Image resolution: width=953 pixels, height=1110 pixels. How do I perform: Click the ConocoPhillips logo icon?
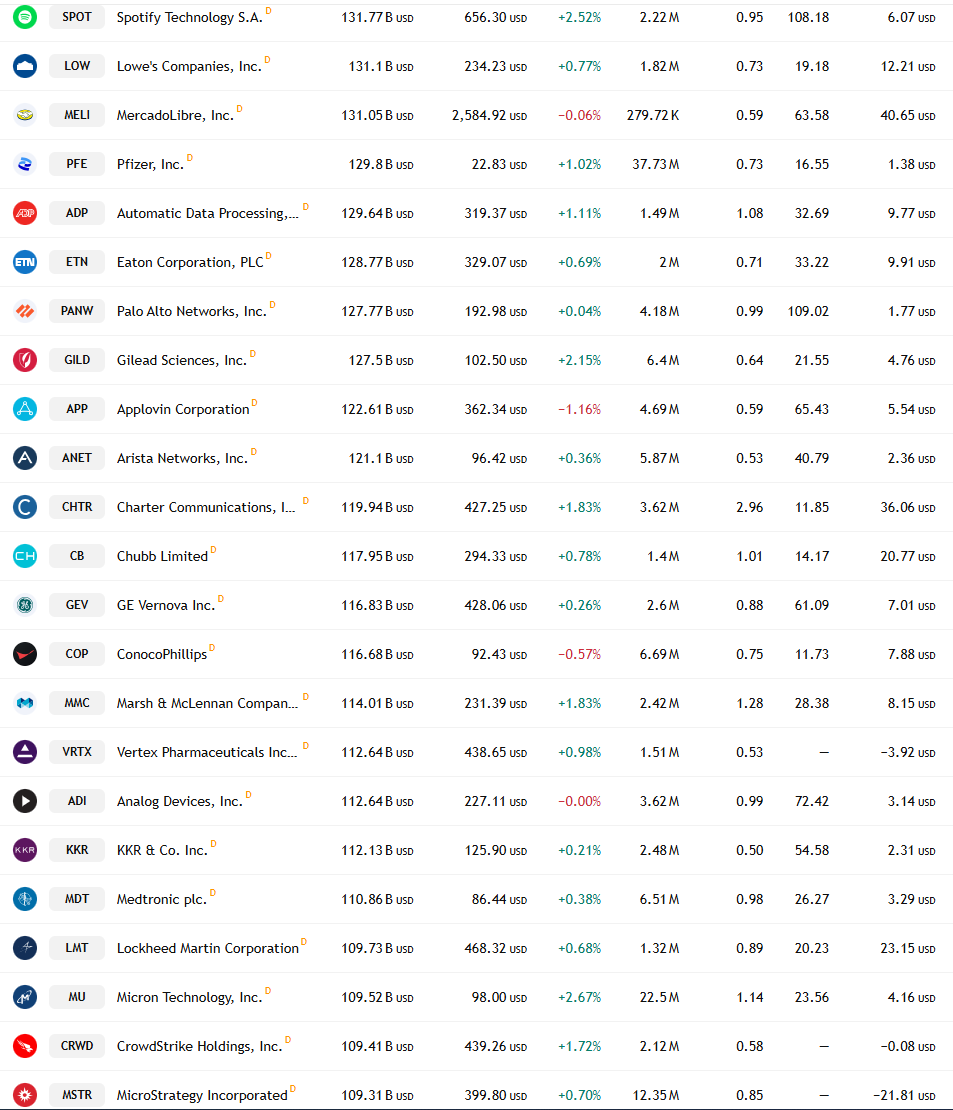25,653
